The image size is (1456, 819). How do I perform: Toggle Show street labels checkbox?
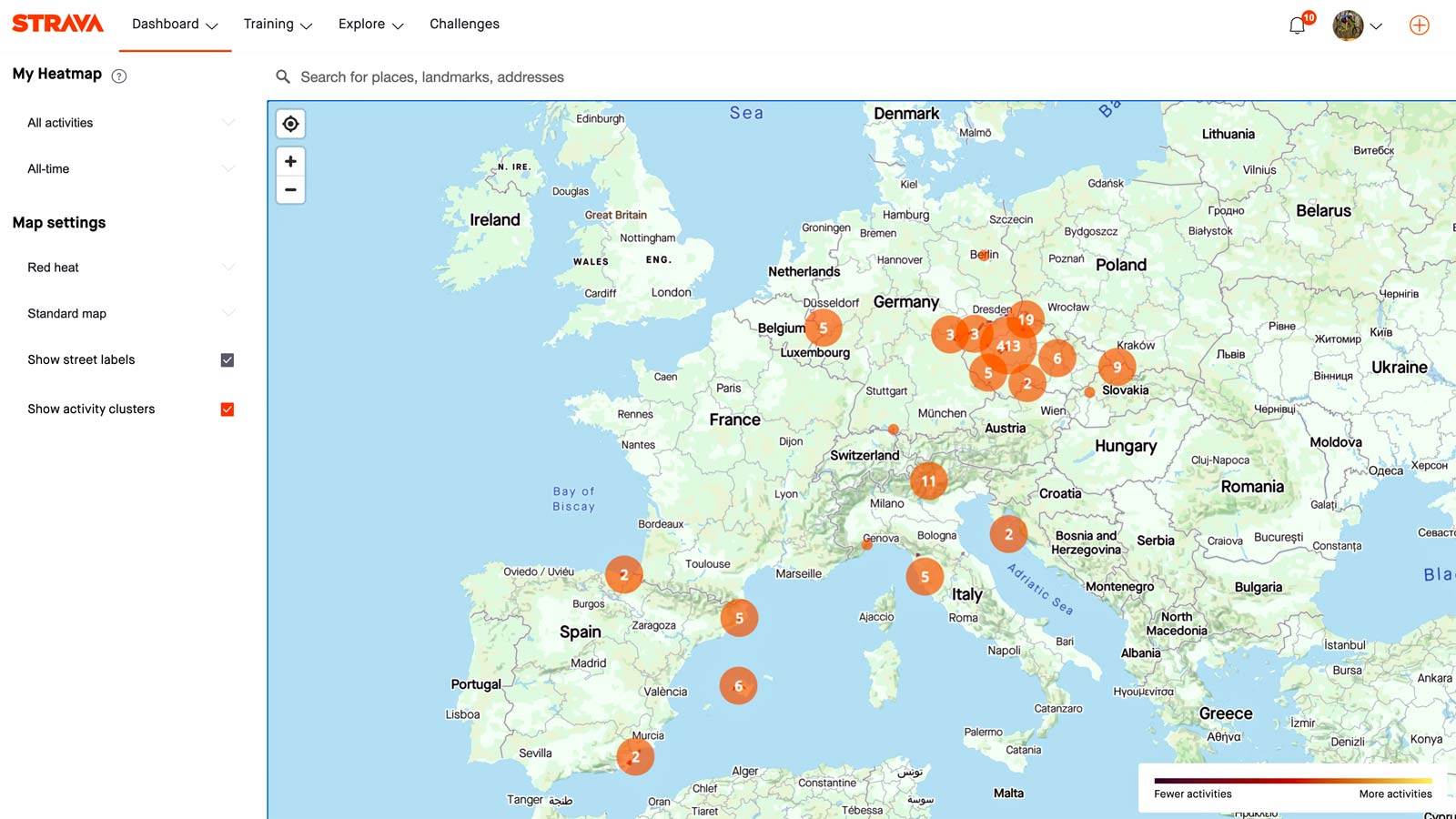coord(227,360)
